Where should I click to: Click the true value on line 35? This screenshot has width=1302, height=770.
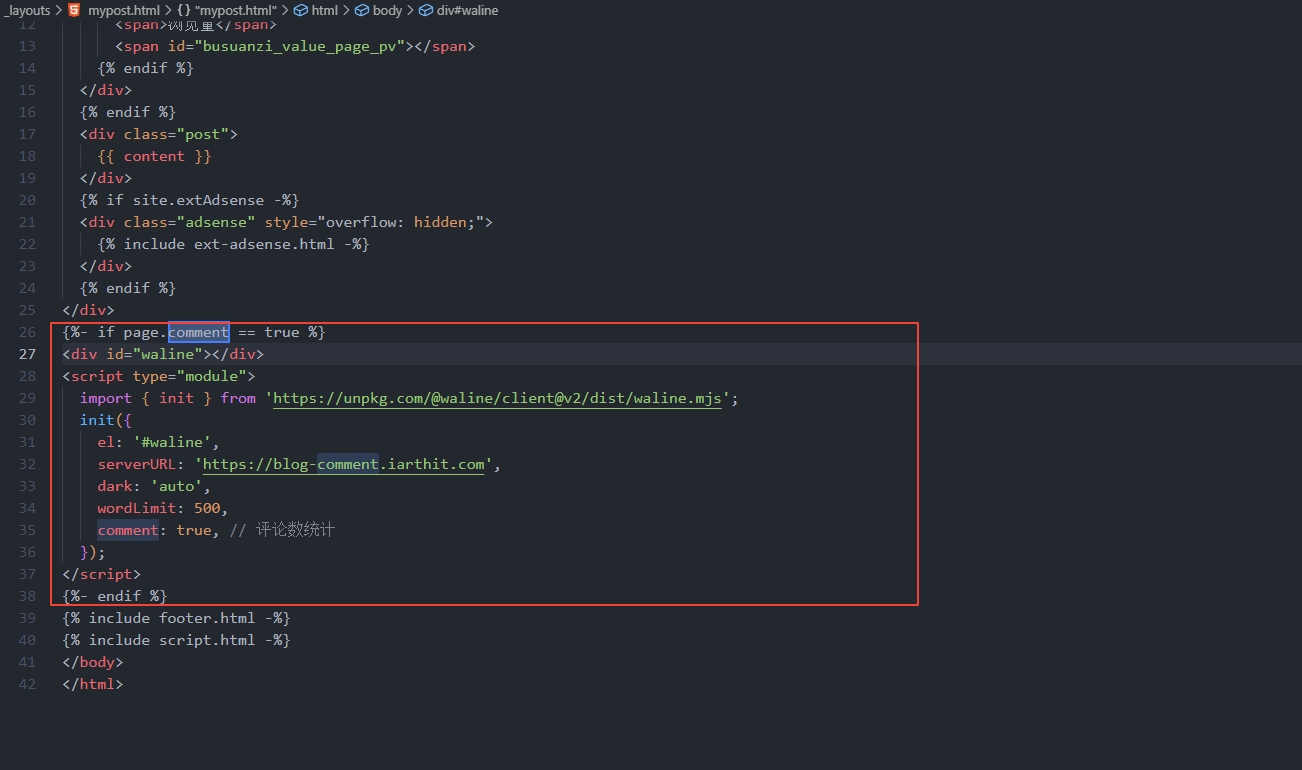194,530
